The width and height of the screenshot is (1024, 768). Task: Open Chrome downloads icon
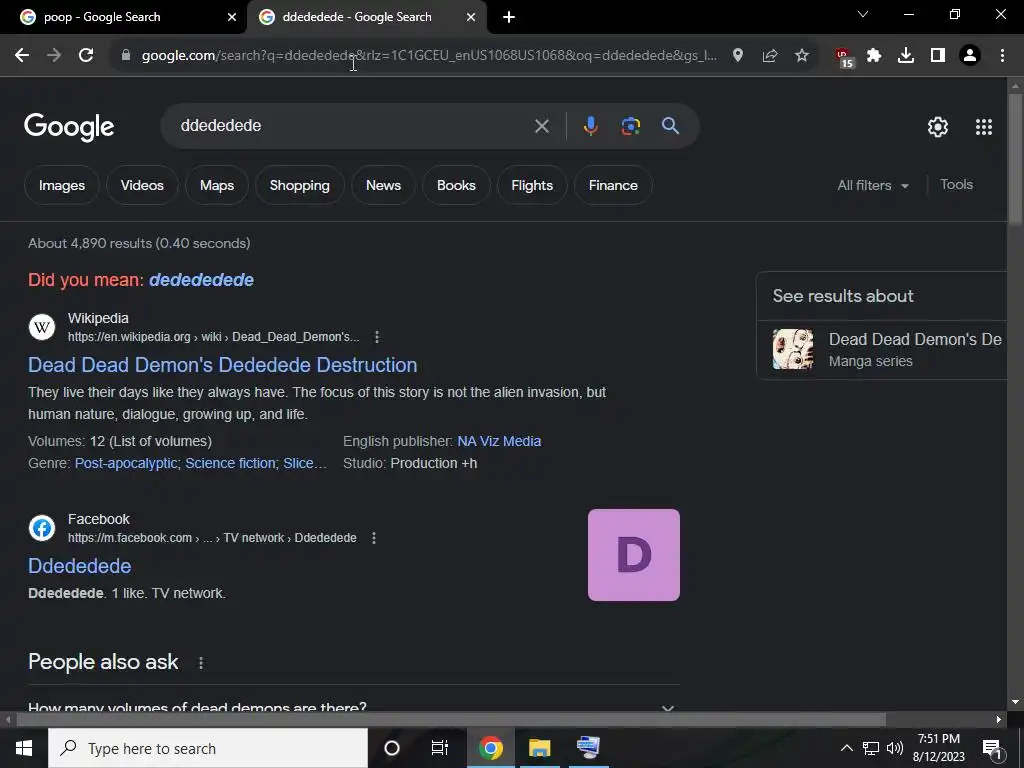point(906,56)
